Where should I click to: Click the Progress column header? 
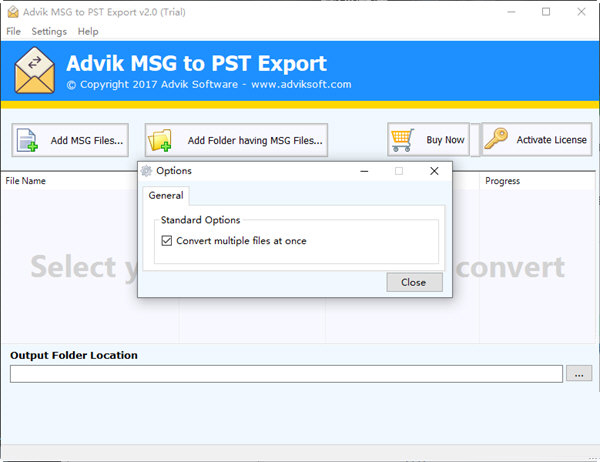(502, 181)
